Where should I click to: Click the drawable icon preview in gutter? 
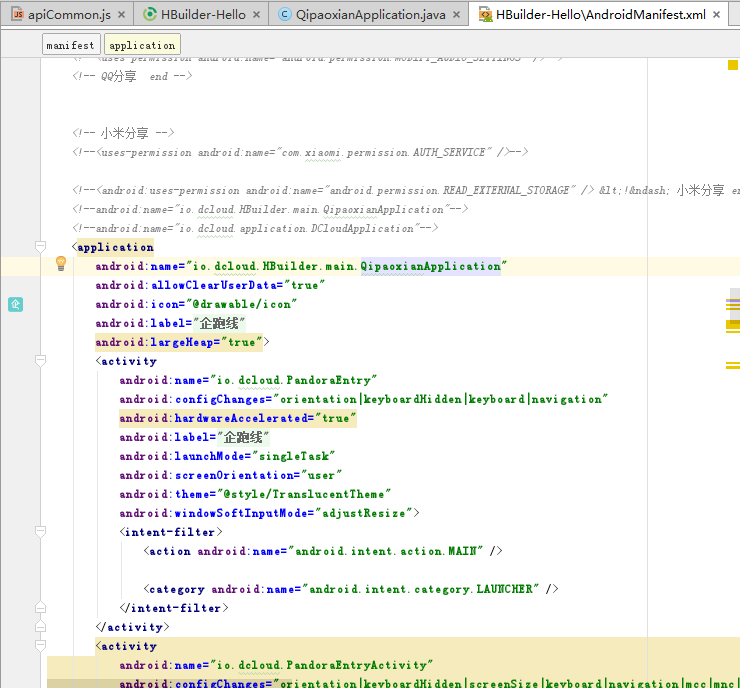pyautogui.click(x=15, y=304)
